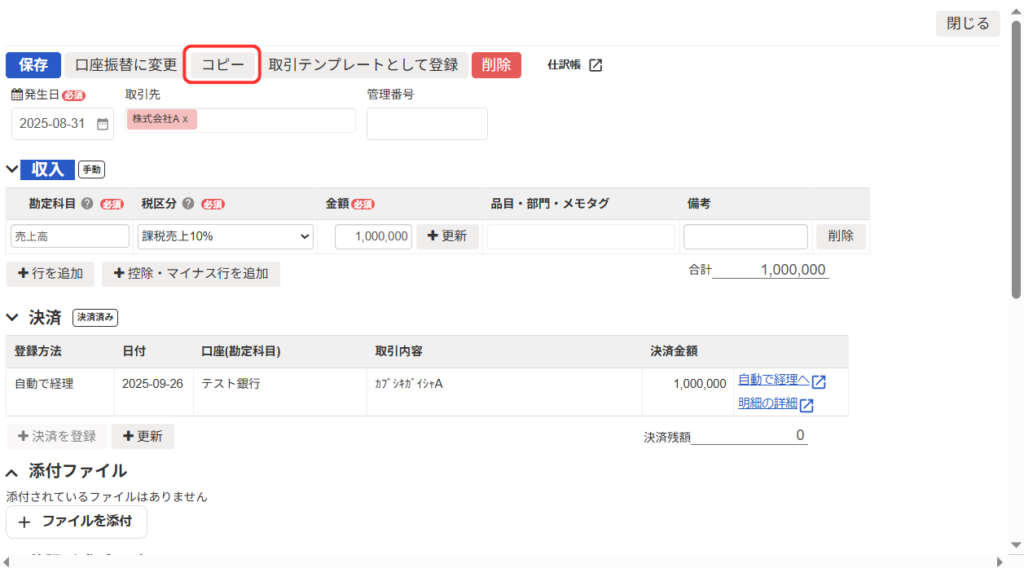Add a 控除・マイナス行 row
The image size is (1024, 568).
[x=191, y=274]
